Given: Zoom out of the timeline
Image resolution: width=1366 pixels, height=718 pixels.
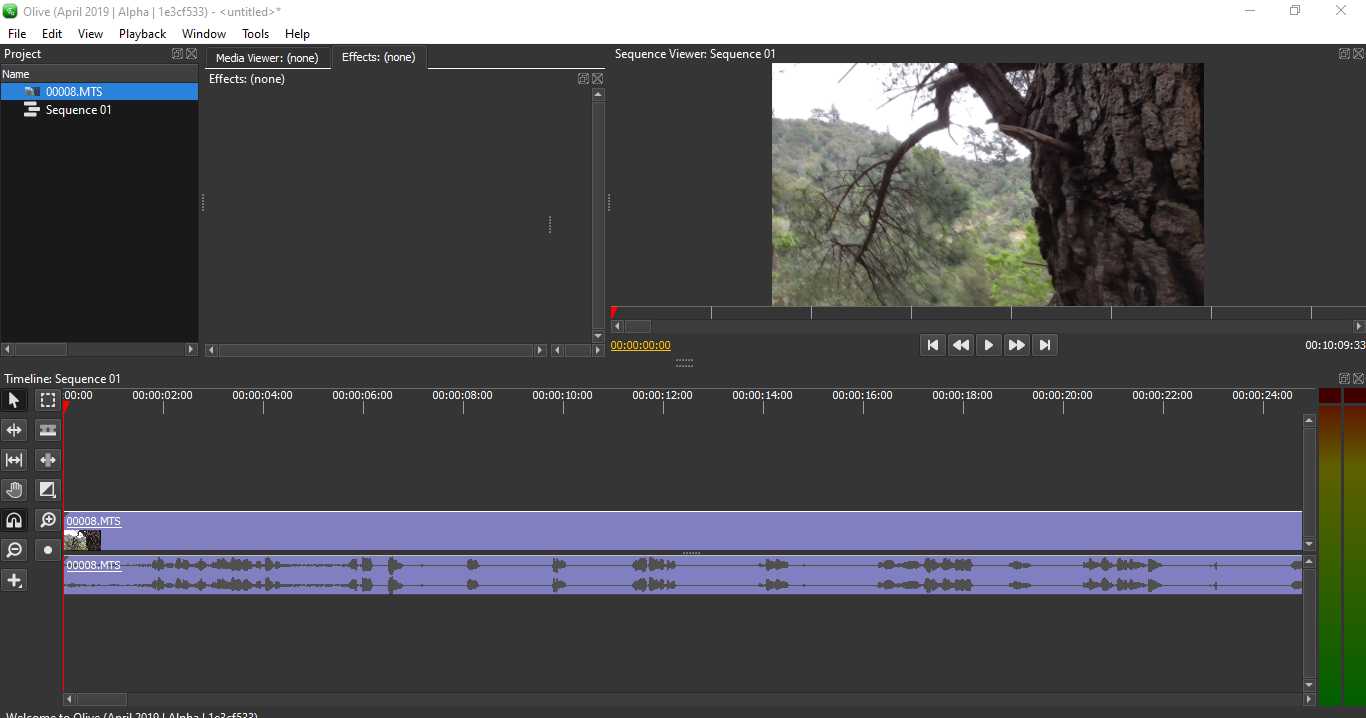Looking at the screenshot, I should pos(14,550).
